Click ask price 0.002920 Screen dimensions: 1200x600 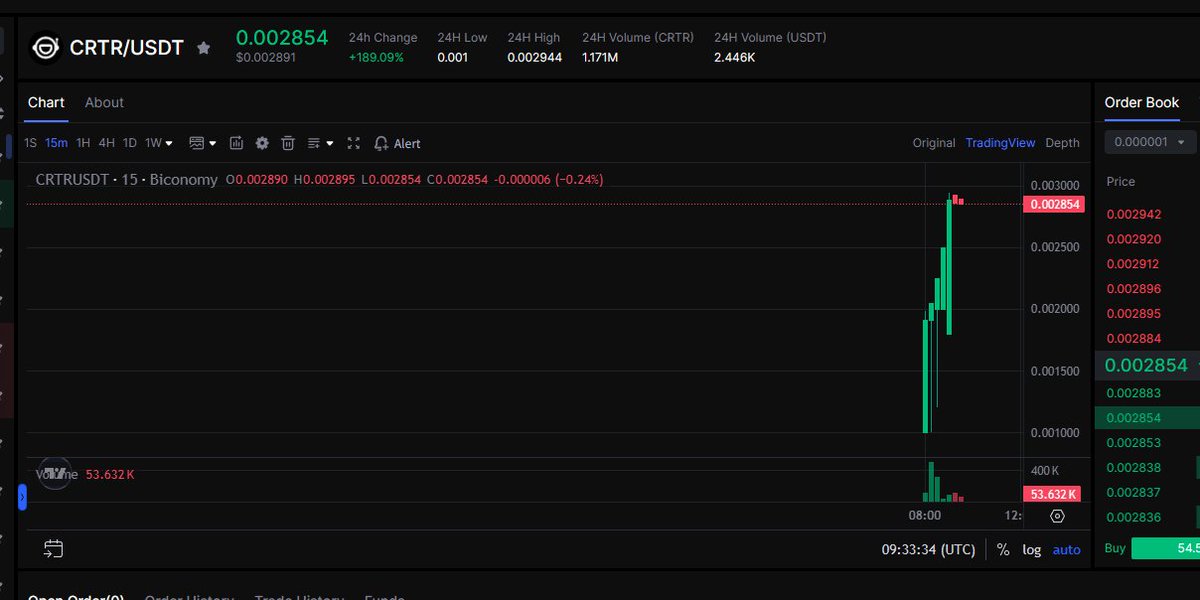pos(1134,239)
